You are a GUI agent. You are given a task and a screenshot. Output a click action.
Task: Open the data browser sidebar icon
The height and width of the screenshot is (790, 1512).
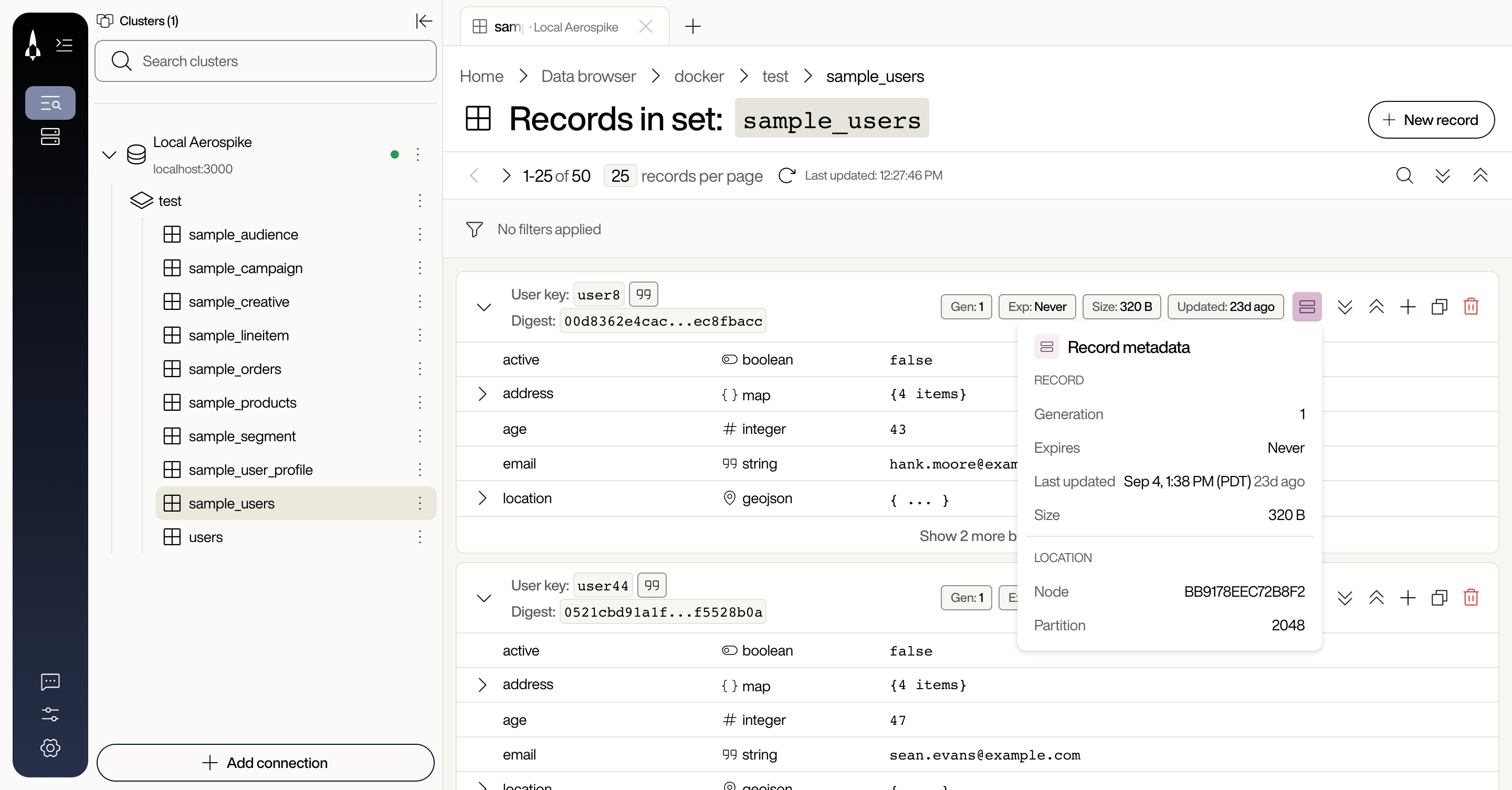tap(50, 103)
